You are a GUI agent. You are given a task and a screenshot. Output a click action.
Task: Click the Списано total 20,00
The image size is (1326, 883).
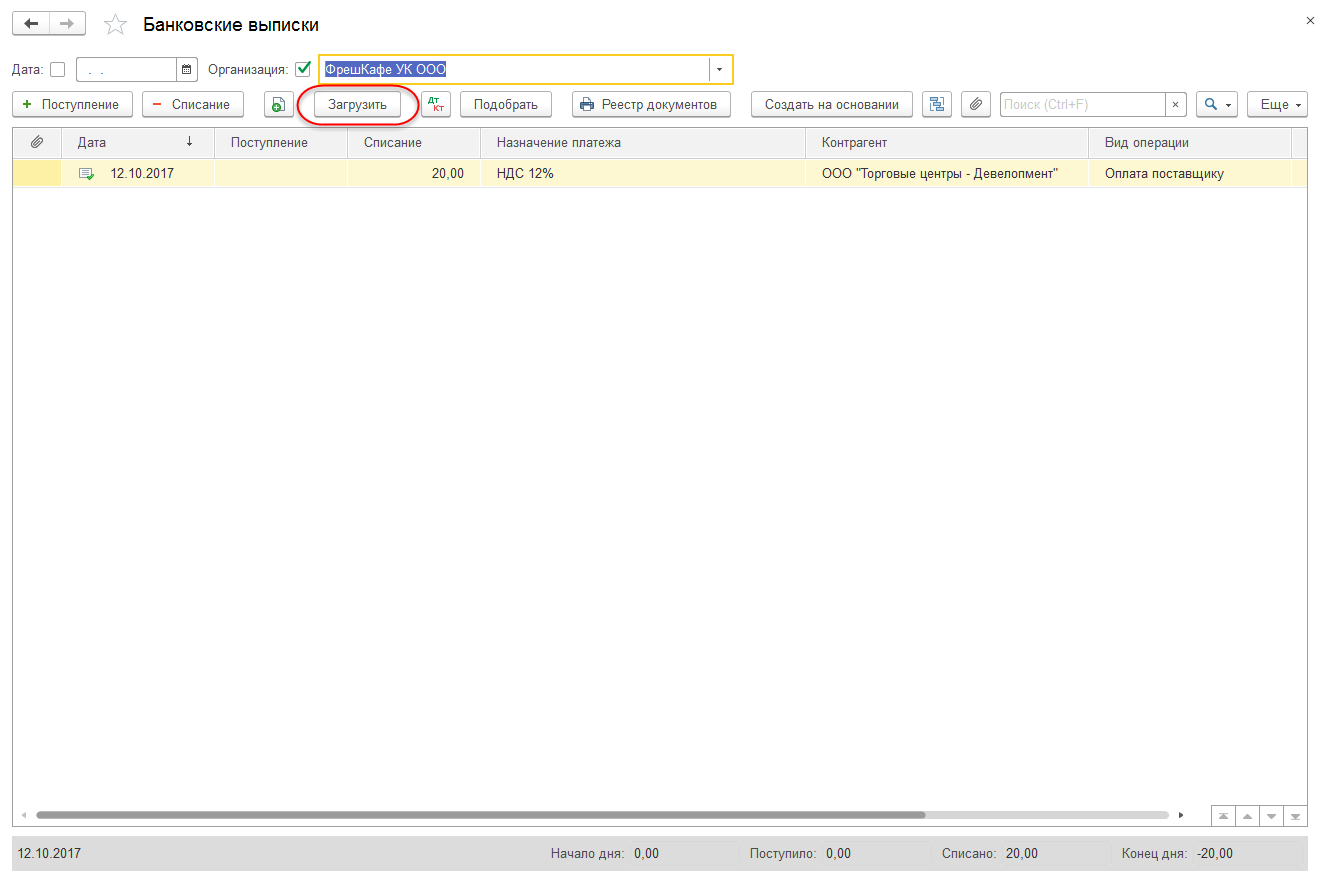point(1022,854)
